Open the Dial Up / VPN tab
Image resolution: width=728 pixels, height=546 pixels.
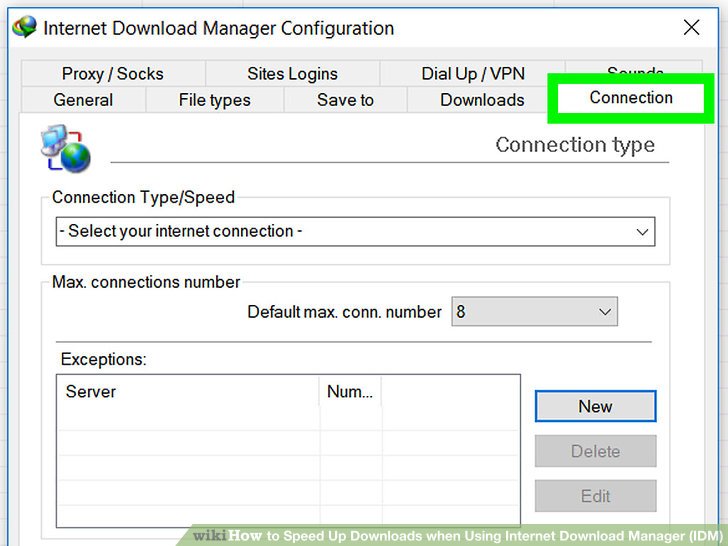point(473,73)
